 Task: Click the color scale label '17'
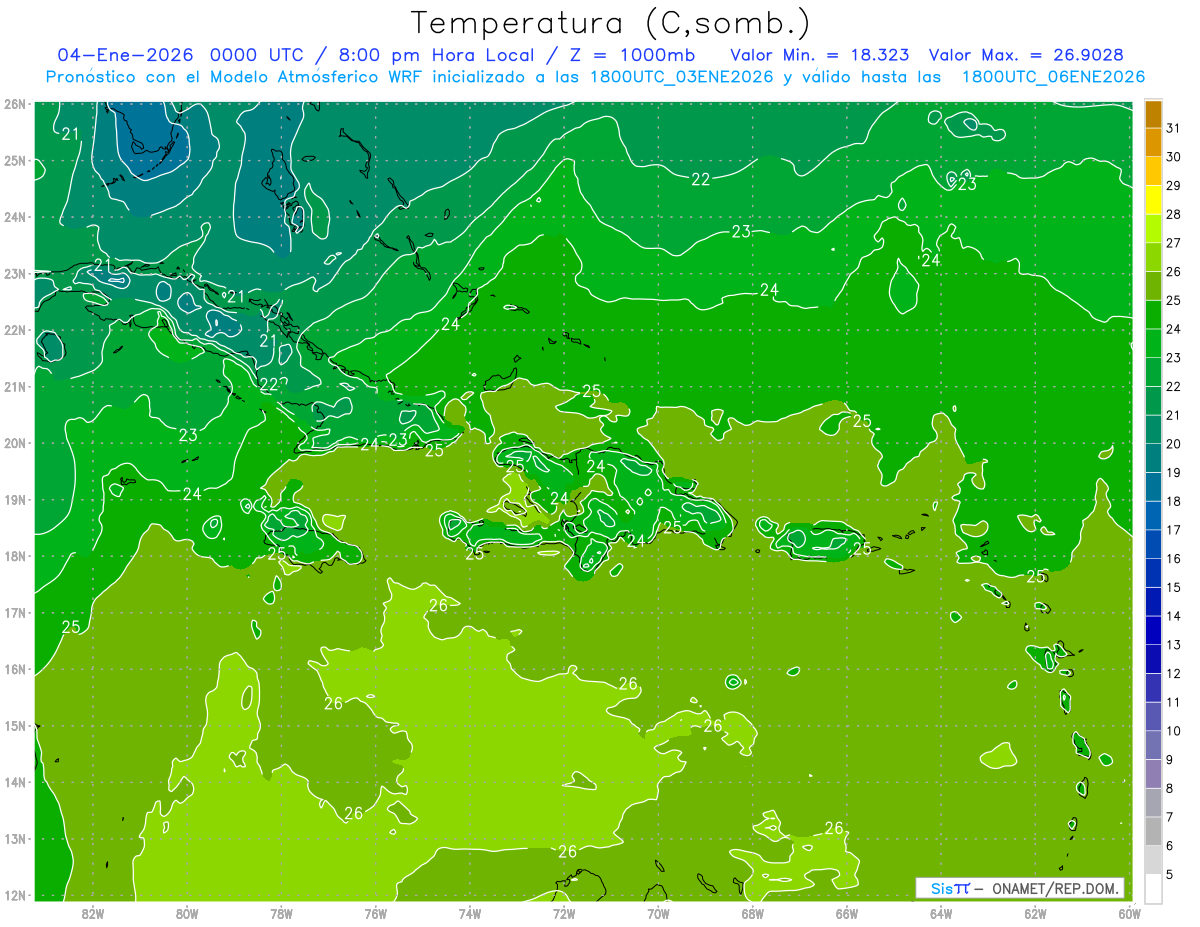pos(1174,530)
